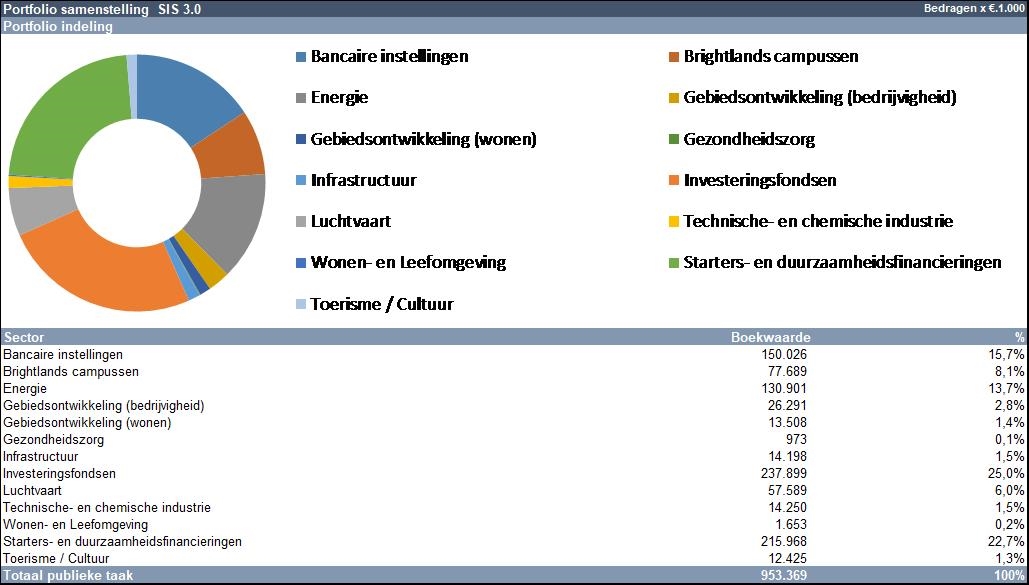Select the Gezondheidszorg table row label

coord(54,440)
